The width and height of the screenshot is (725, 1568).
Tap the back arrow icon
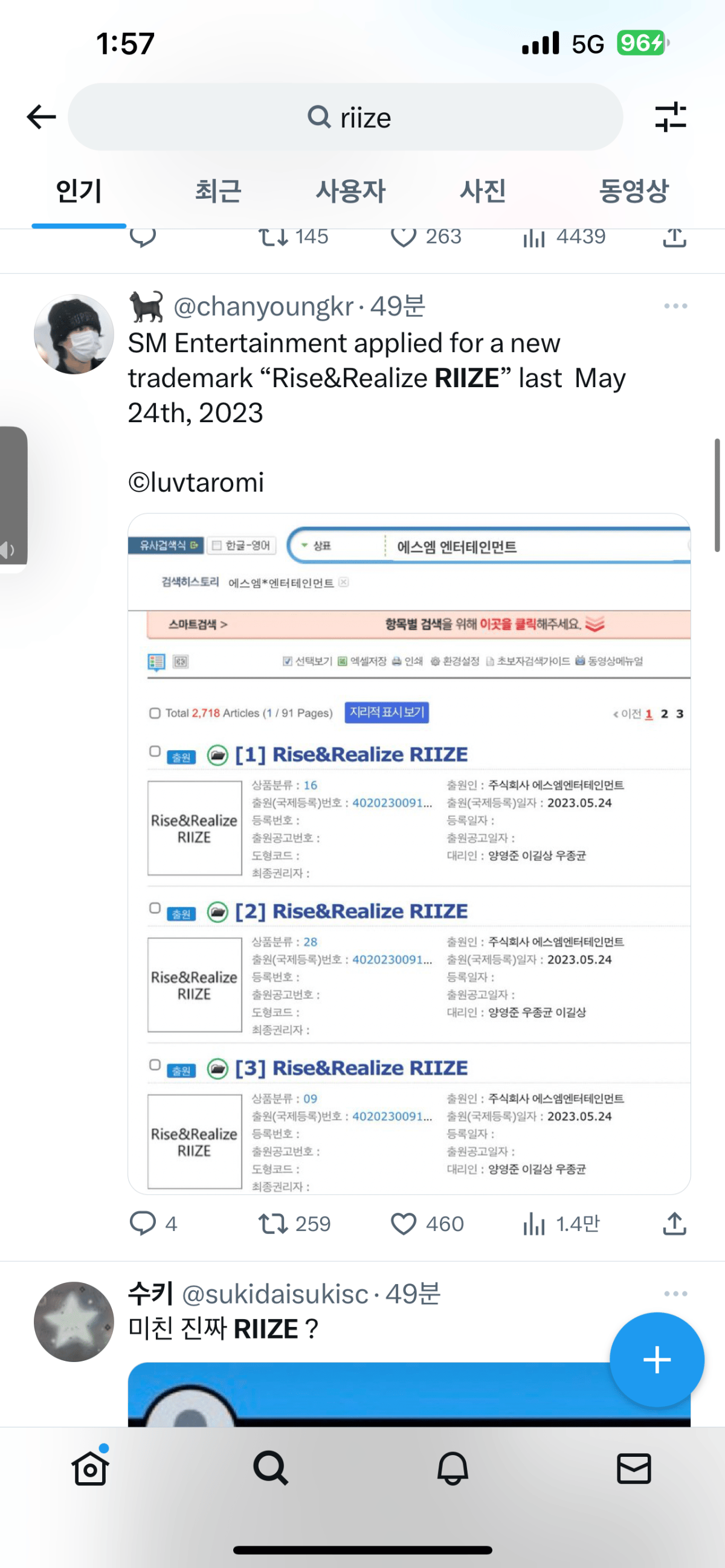(x=42, y=117)
